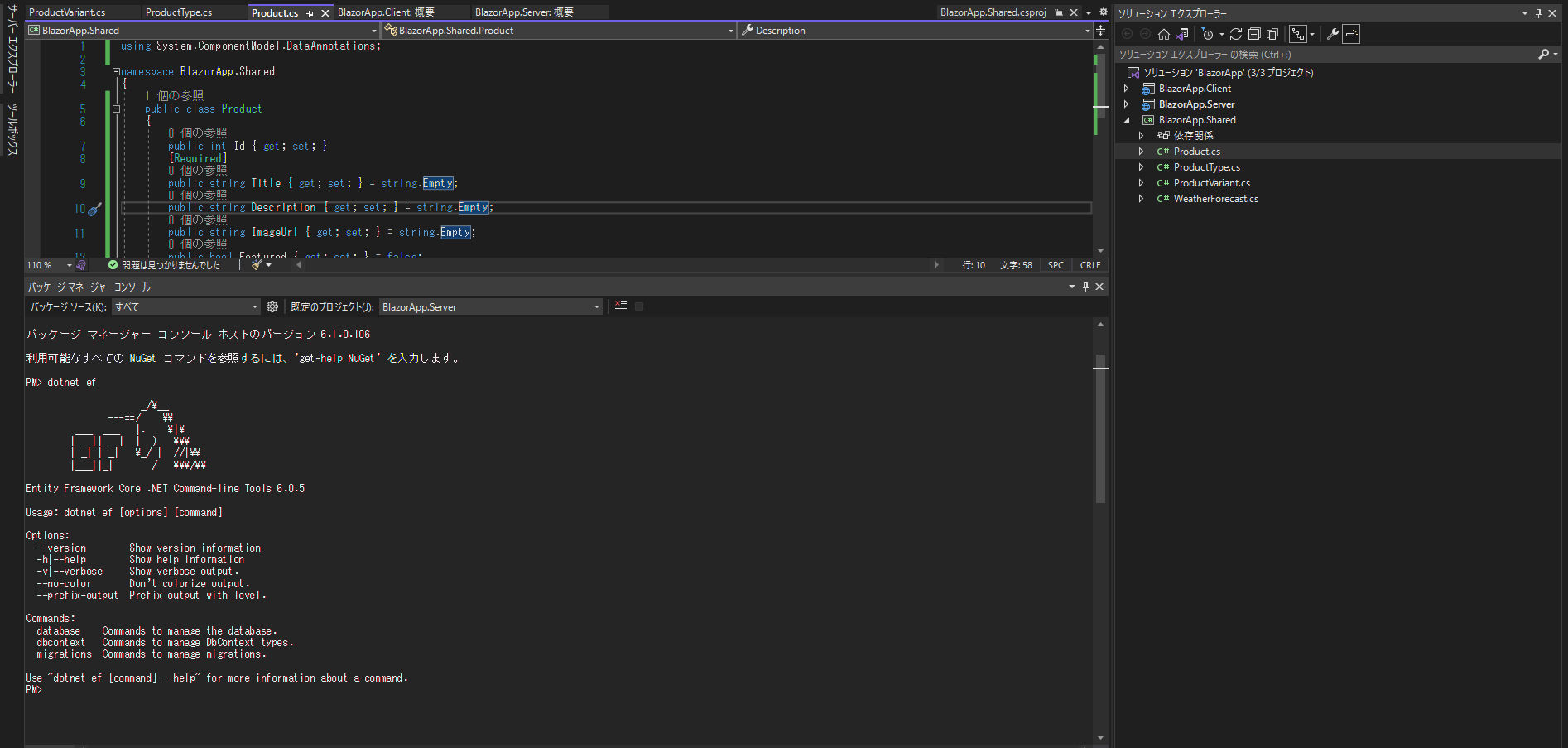The width and height of the screenshot is (1568, 748).
Task: Click the no issues found status indicator
Action: point(164,265)
